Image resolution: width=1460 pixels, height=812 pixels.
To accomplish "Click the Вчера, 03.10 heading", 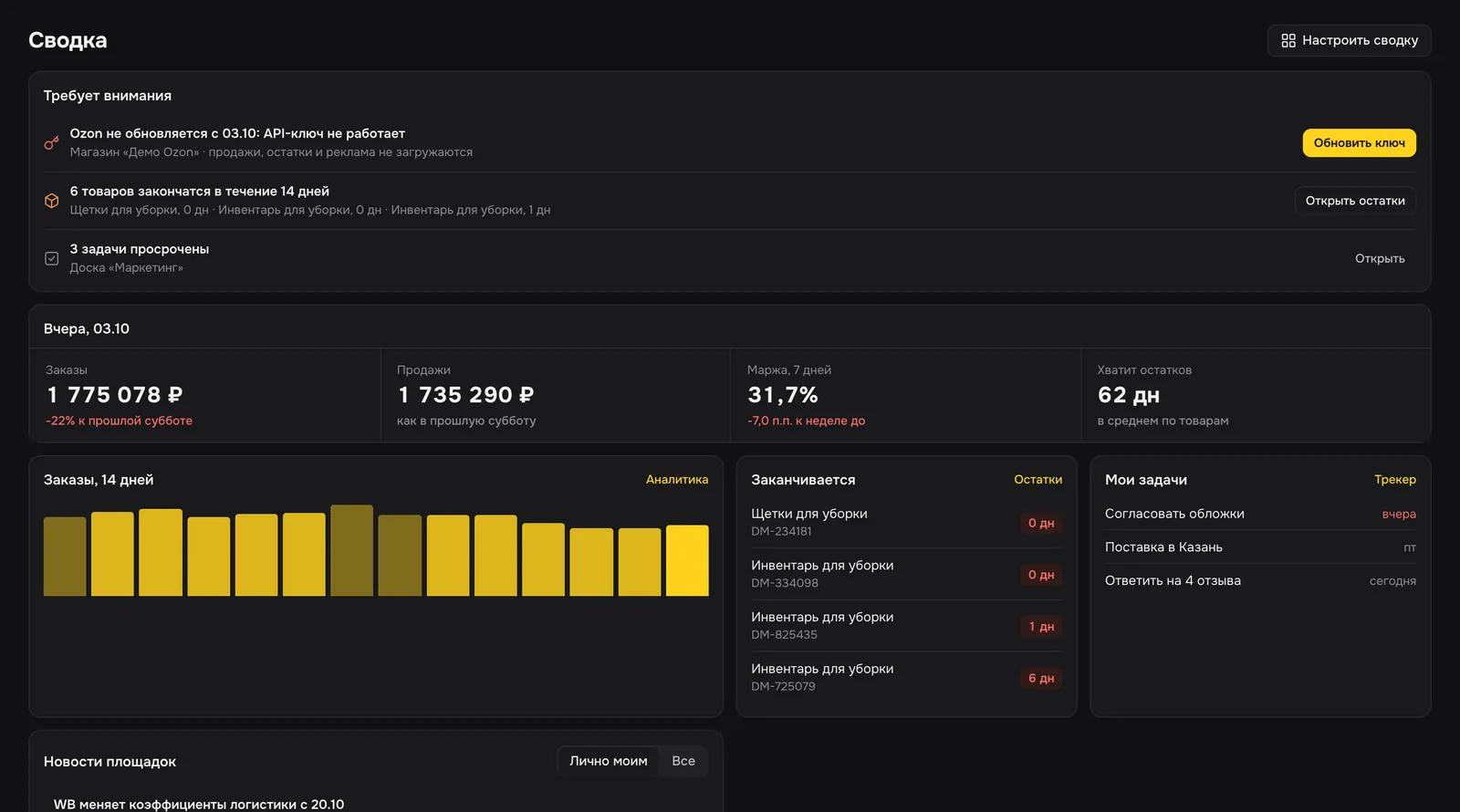I will click(x=87, y=328).
